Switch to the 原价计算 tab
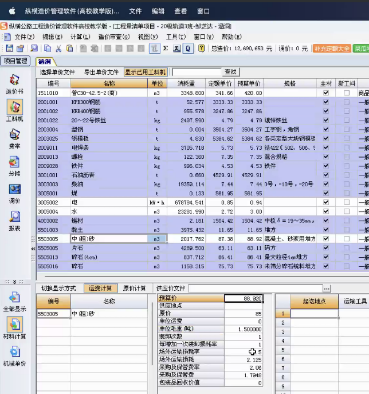 134,288
